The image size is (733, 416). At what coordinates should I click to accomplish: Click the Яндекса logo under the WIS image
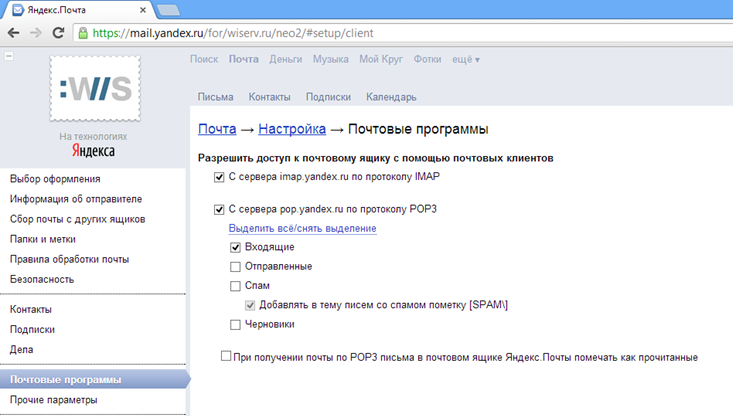[93, 151]
